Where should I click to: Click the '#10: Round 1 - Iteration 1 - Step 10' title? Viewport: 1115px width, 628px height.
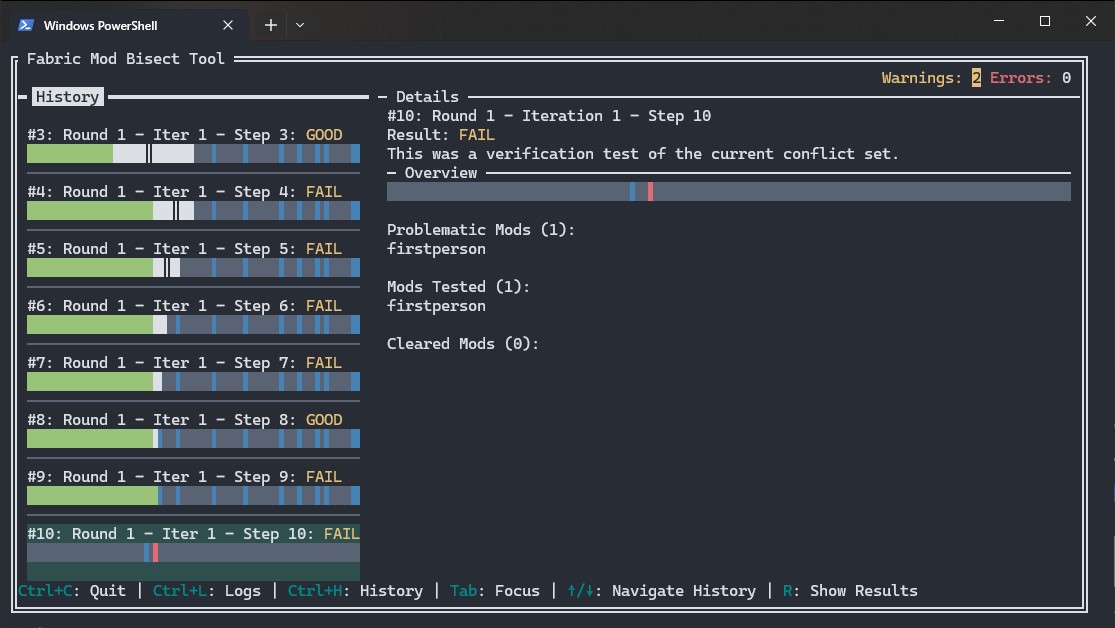[x=549, y=116]
